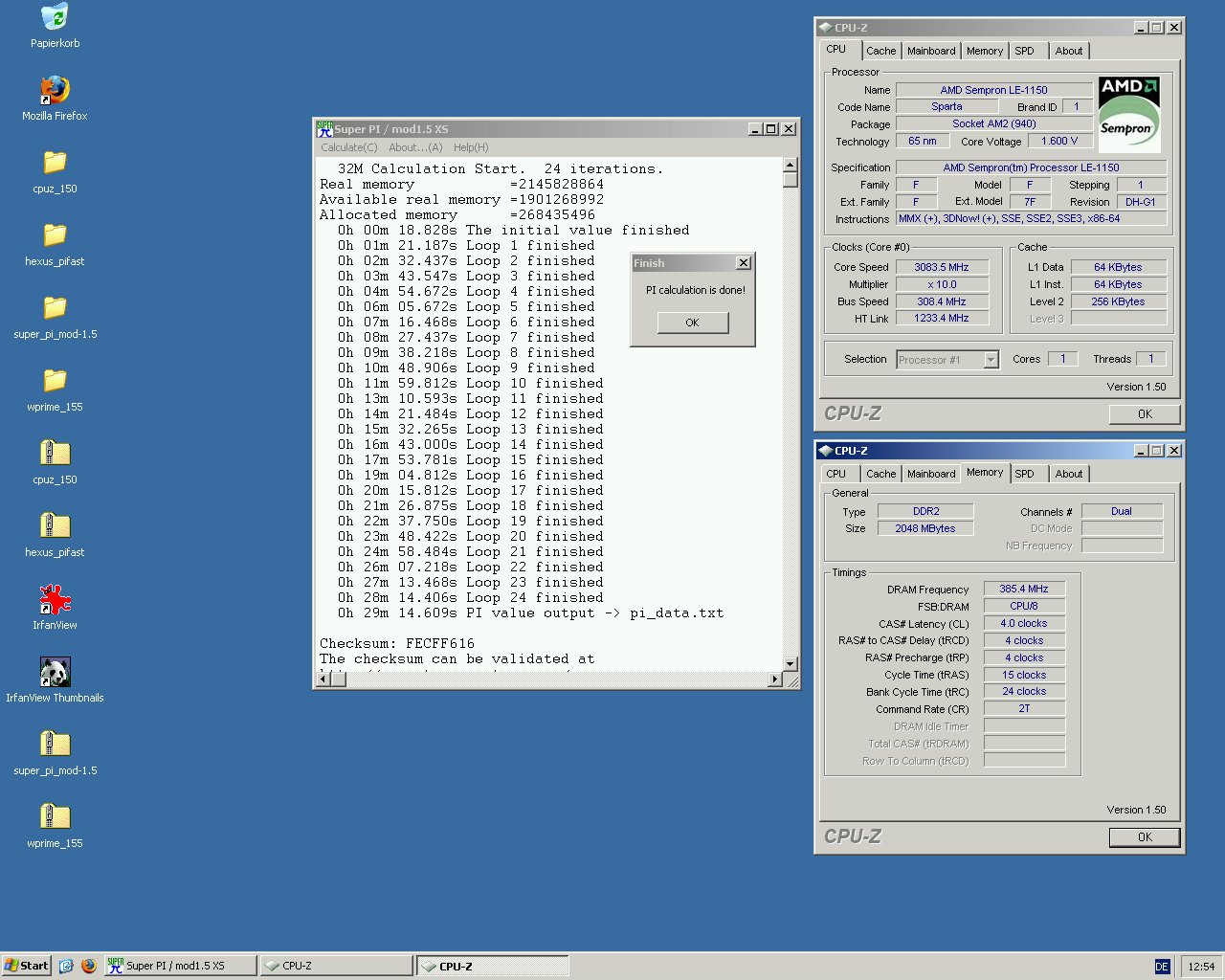Open the Start menu

coord(27,966)
